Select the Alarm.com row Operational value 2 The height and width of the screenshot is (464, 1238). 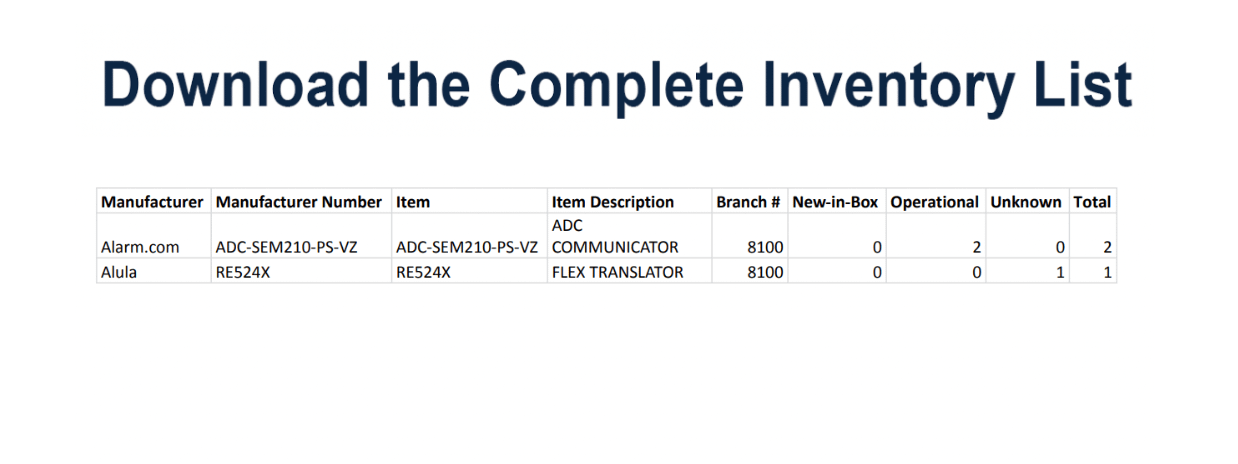coord(975,247)
